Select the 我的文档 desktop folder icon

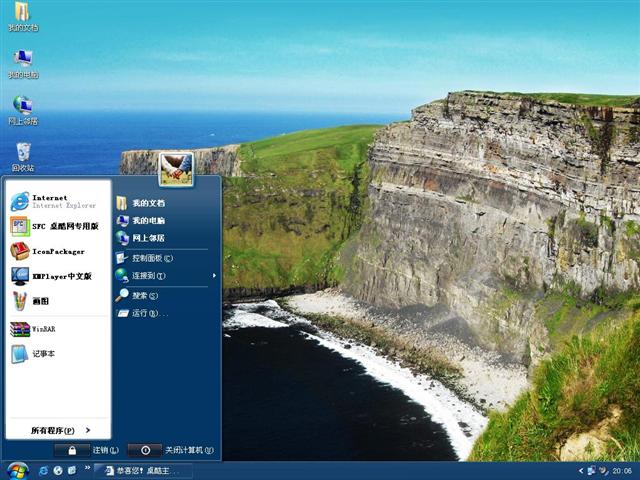(x=22, y=14)
